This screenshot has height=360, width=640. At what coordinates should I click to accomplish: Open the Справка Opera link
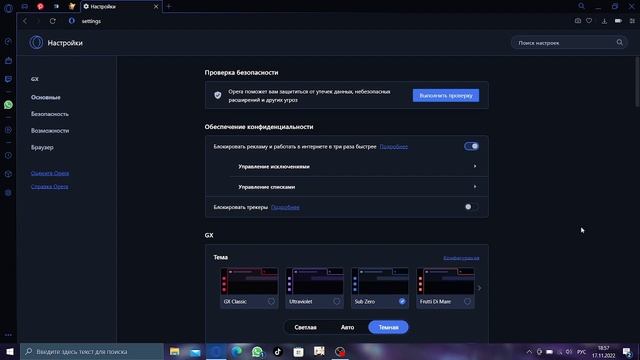click(49, 187)
